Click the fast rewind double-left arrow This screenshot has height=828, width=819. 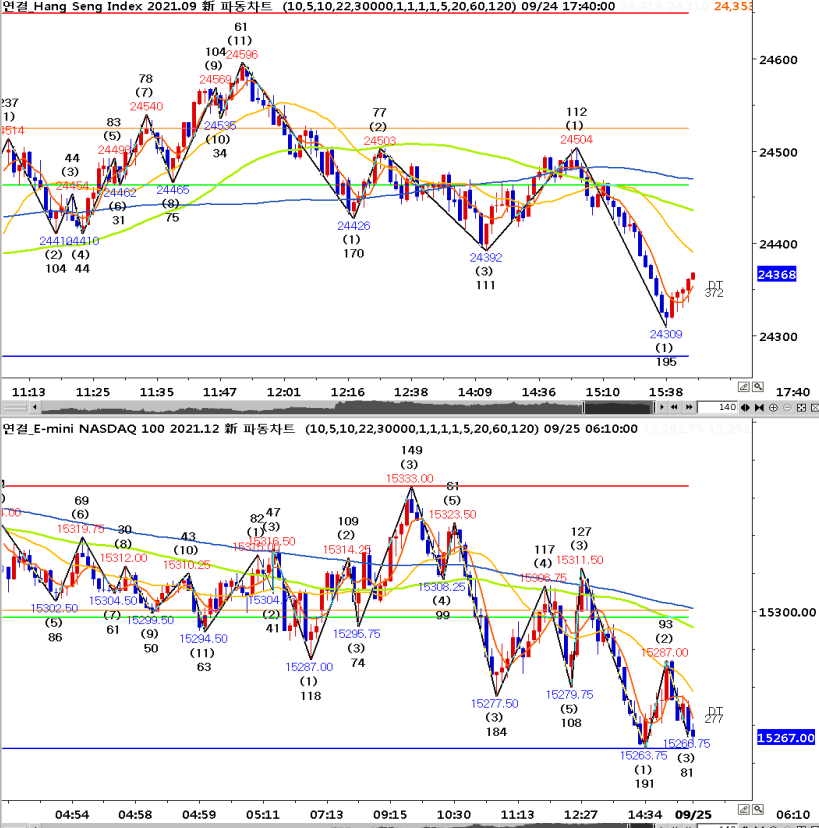(674, 407)
